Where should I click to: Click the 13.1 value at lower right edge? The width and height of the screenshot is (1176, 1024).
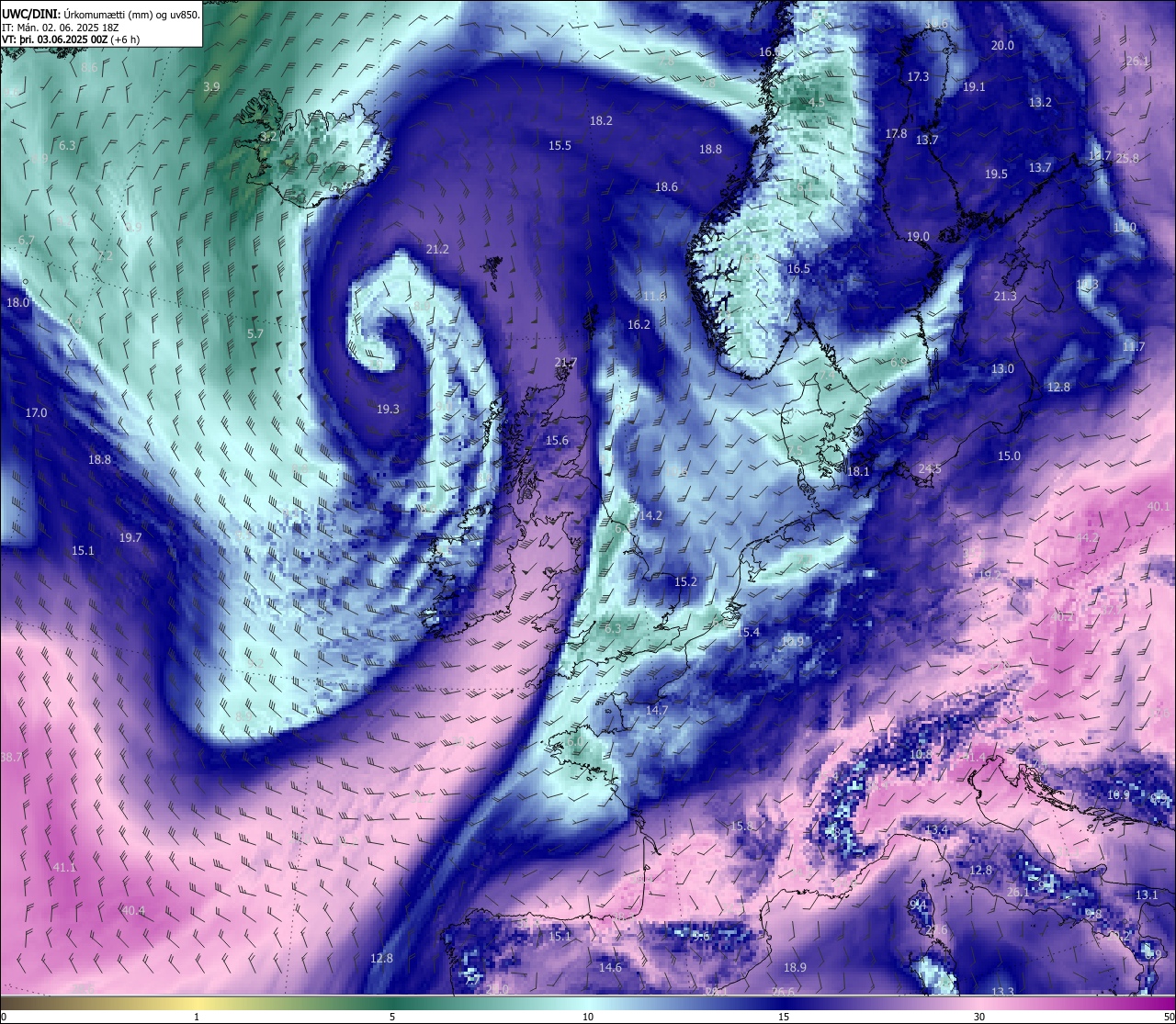[1147, 895]
